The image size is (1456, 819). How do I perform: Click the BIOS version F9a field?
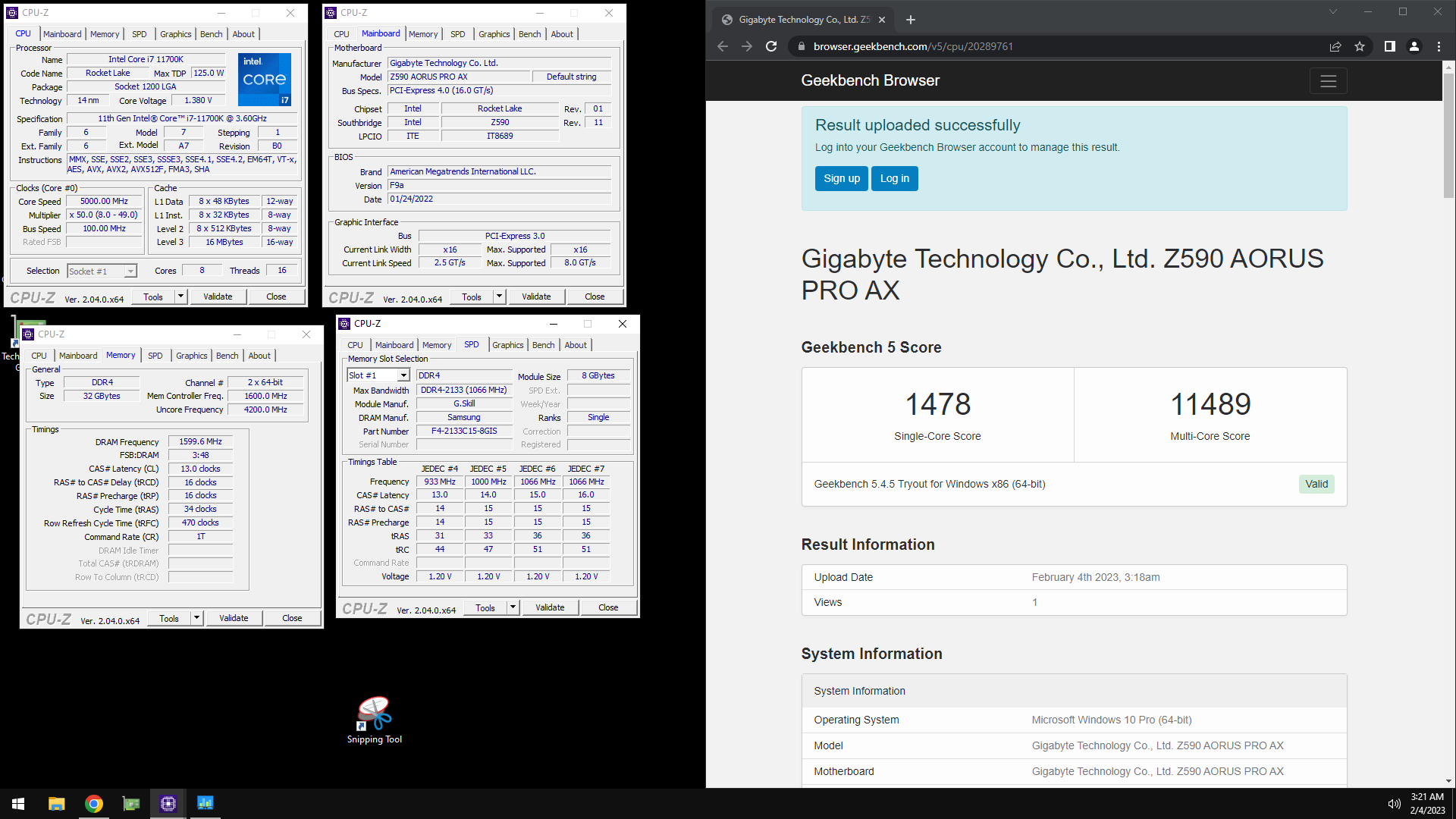pos(500,185)
